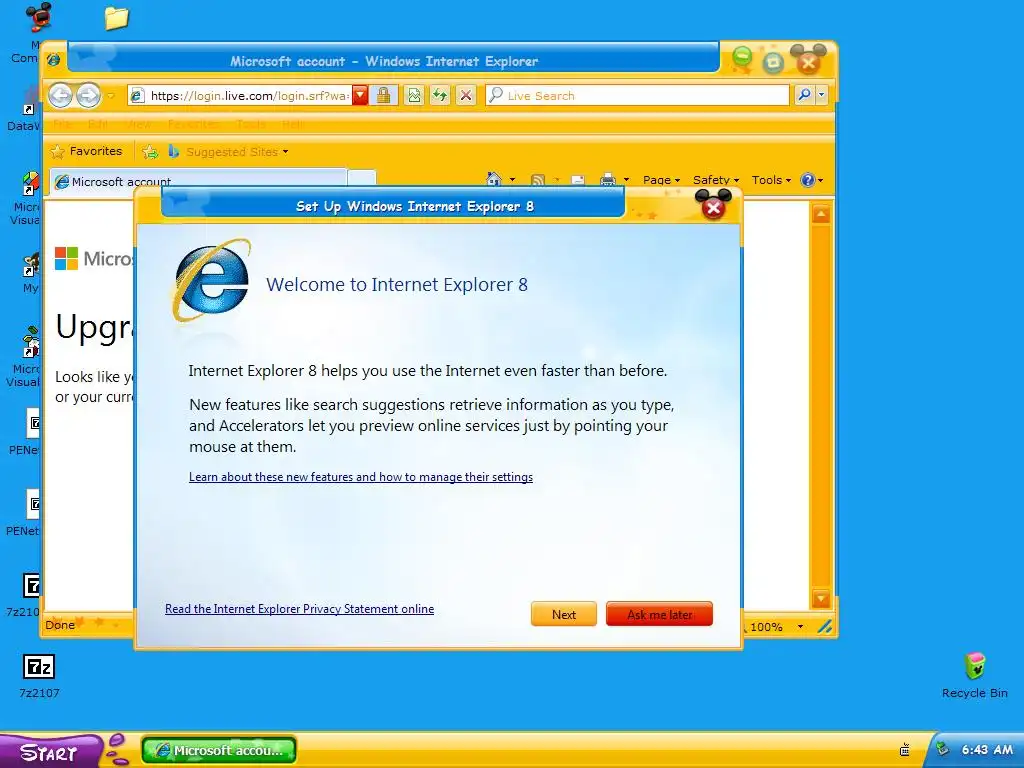Click the RSS feeds icon
The width and height of the screenshot is (1024, 768).
[x=538, y=180]
